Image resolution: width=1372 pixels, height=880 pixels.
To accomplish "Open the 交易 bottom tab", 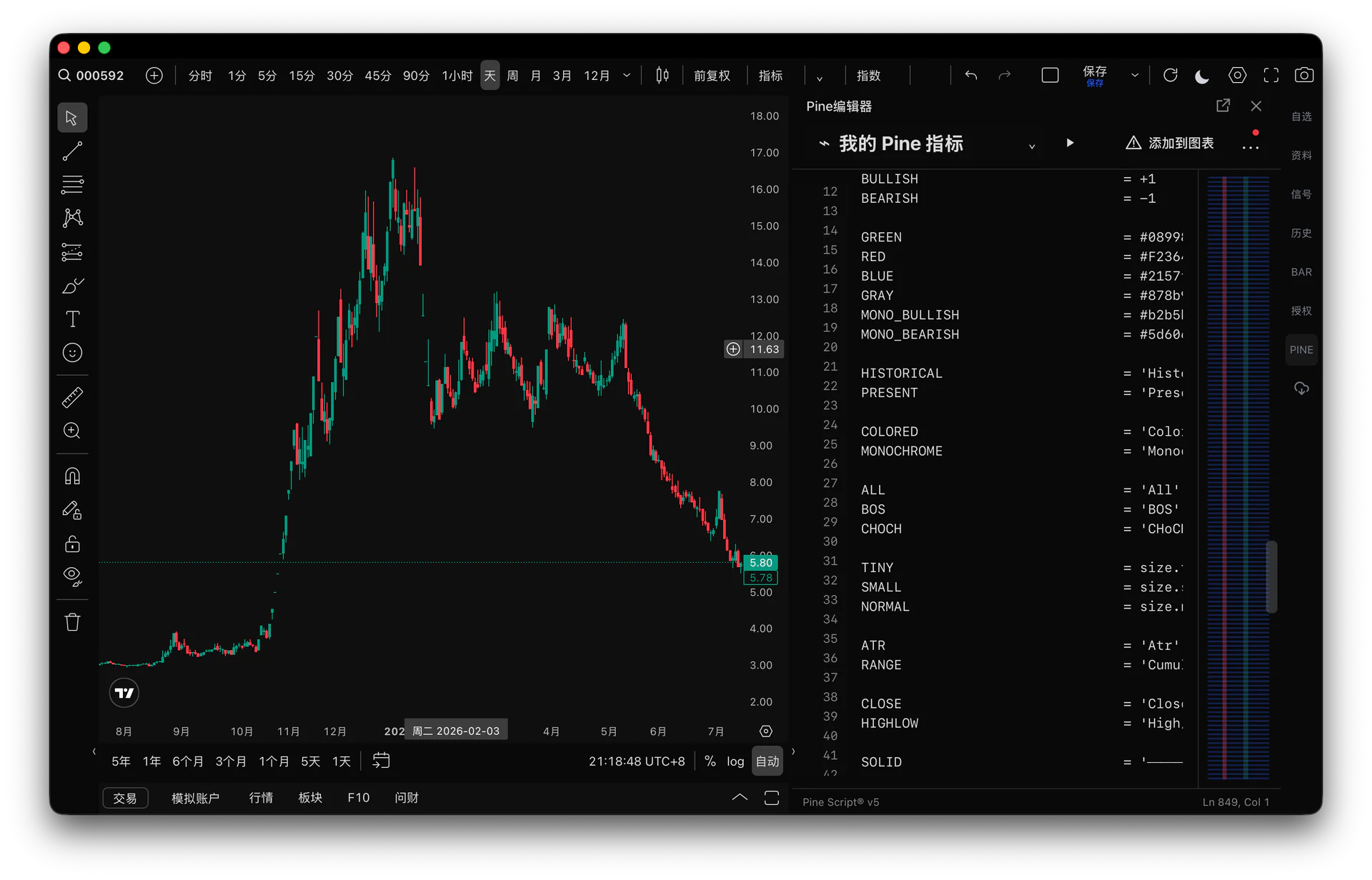I will pyautogui.click(x=125, y=798).
